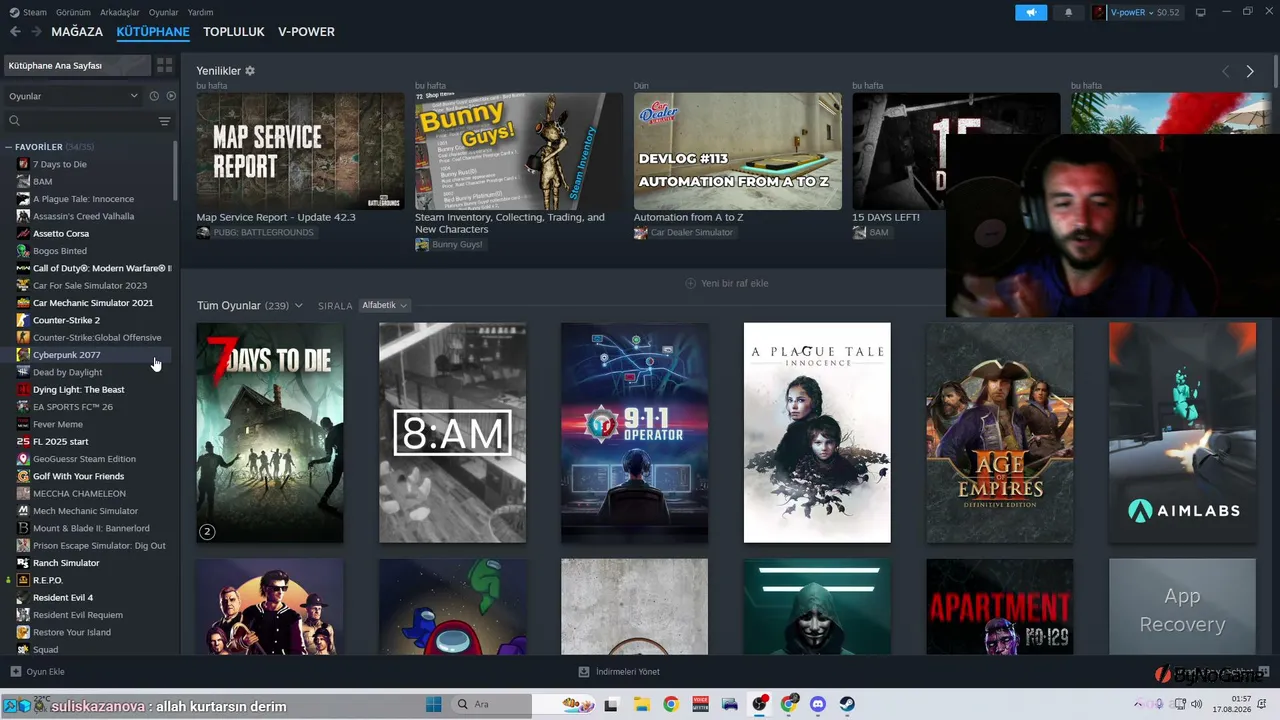Switch to the TOPLULUK tab
The height and width of the screenshot is (720, 1280).
[x=234, y=32]
